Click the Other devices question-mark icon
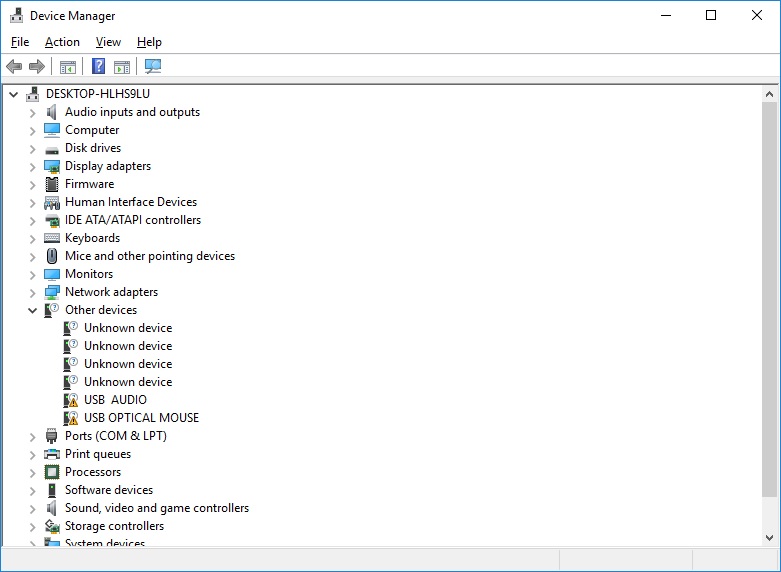The width and height of the screenshot is (781, 572). pos(52,310)
